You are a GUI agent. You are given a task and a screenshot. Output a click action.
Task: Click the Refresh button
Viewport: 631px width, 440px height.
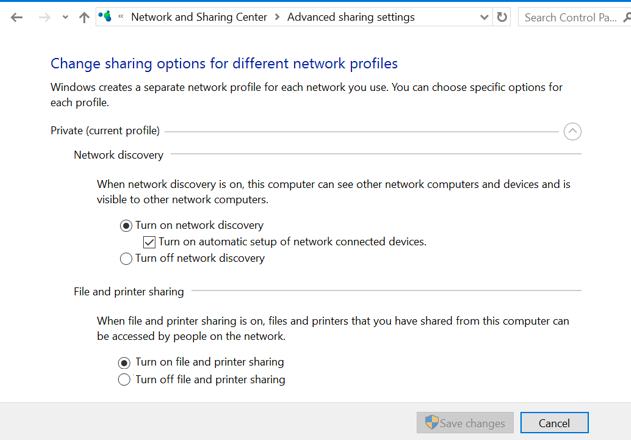(502, 17)
